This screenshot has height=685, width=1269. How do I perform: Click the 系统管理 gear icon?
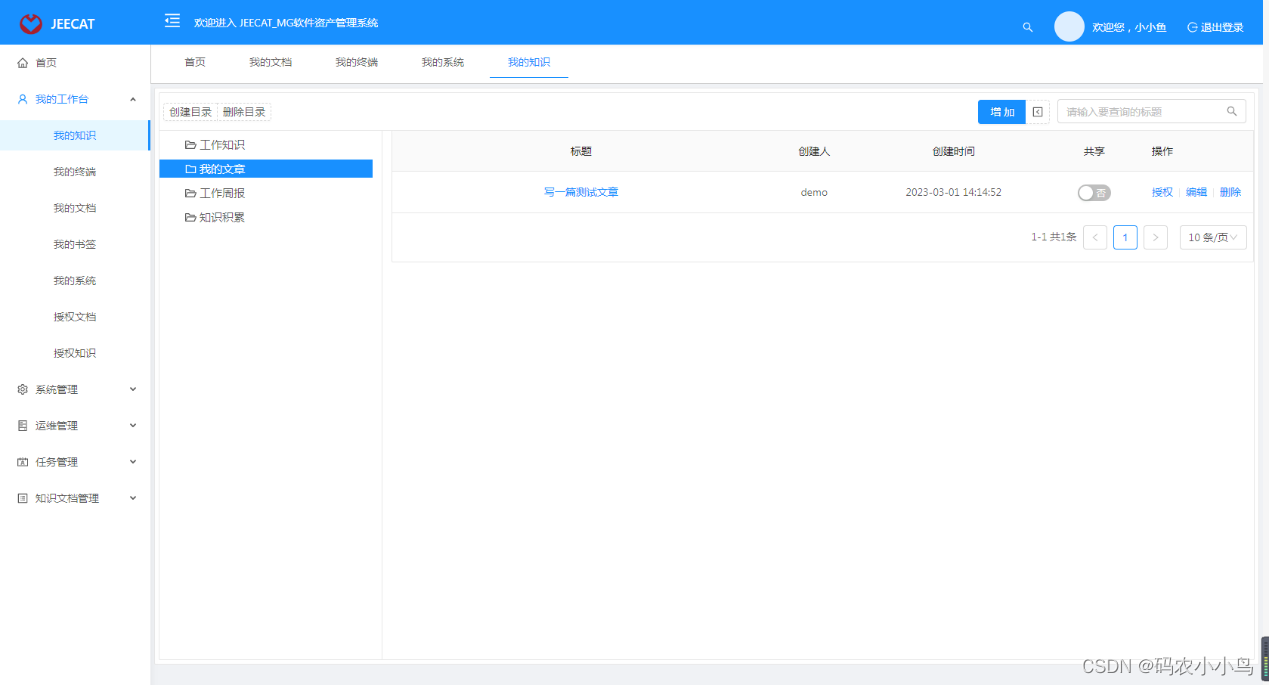point(22,390)
